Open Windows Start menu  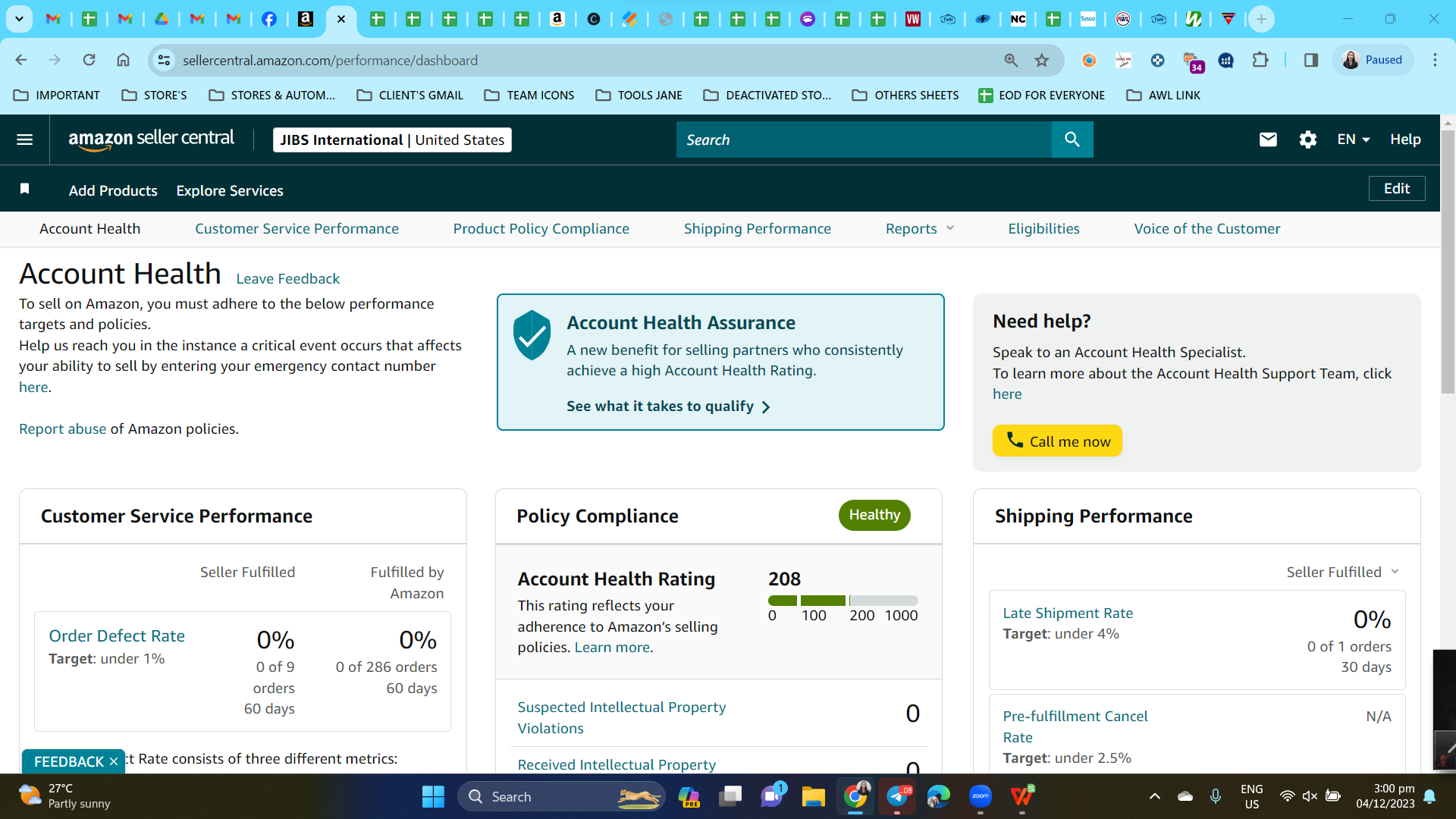coord(433,796)
